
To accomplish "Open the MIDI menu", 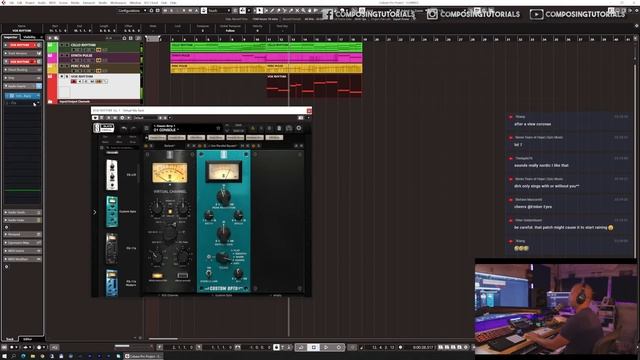I will tap(52, 2).
